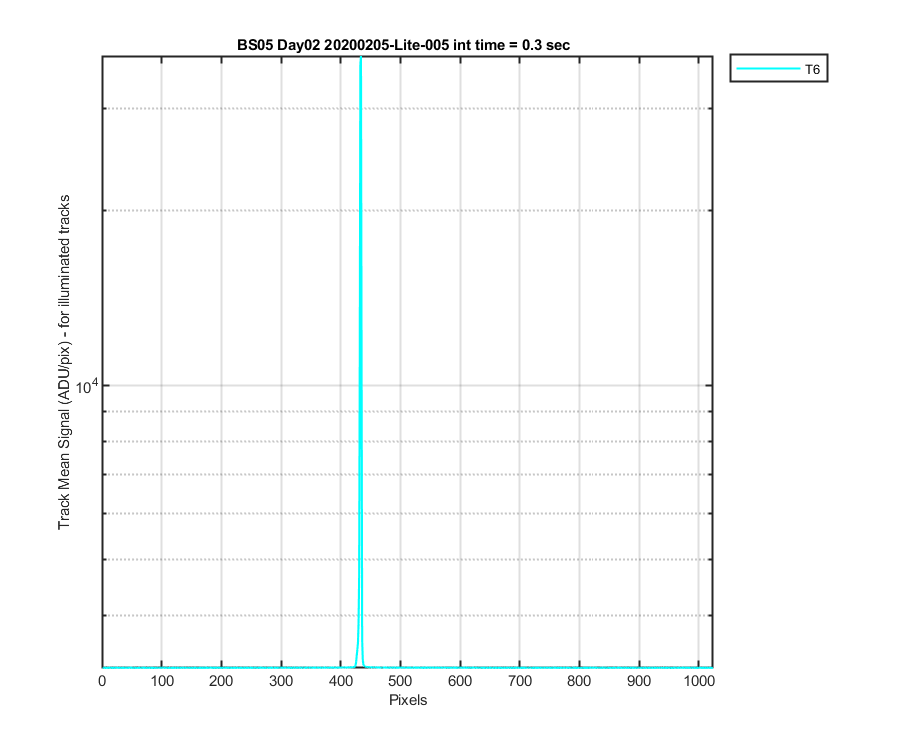This screenshot has width=900, height=750.
Task: Click the x-axis tick label 800
Action: point(579,681)
